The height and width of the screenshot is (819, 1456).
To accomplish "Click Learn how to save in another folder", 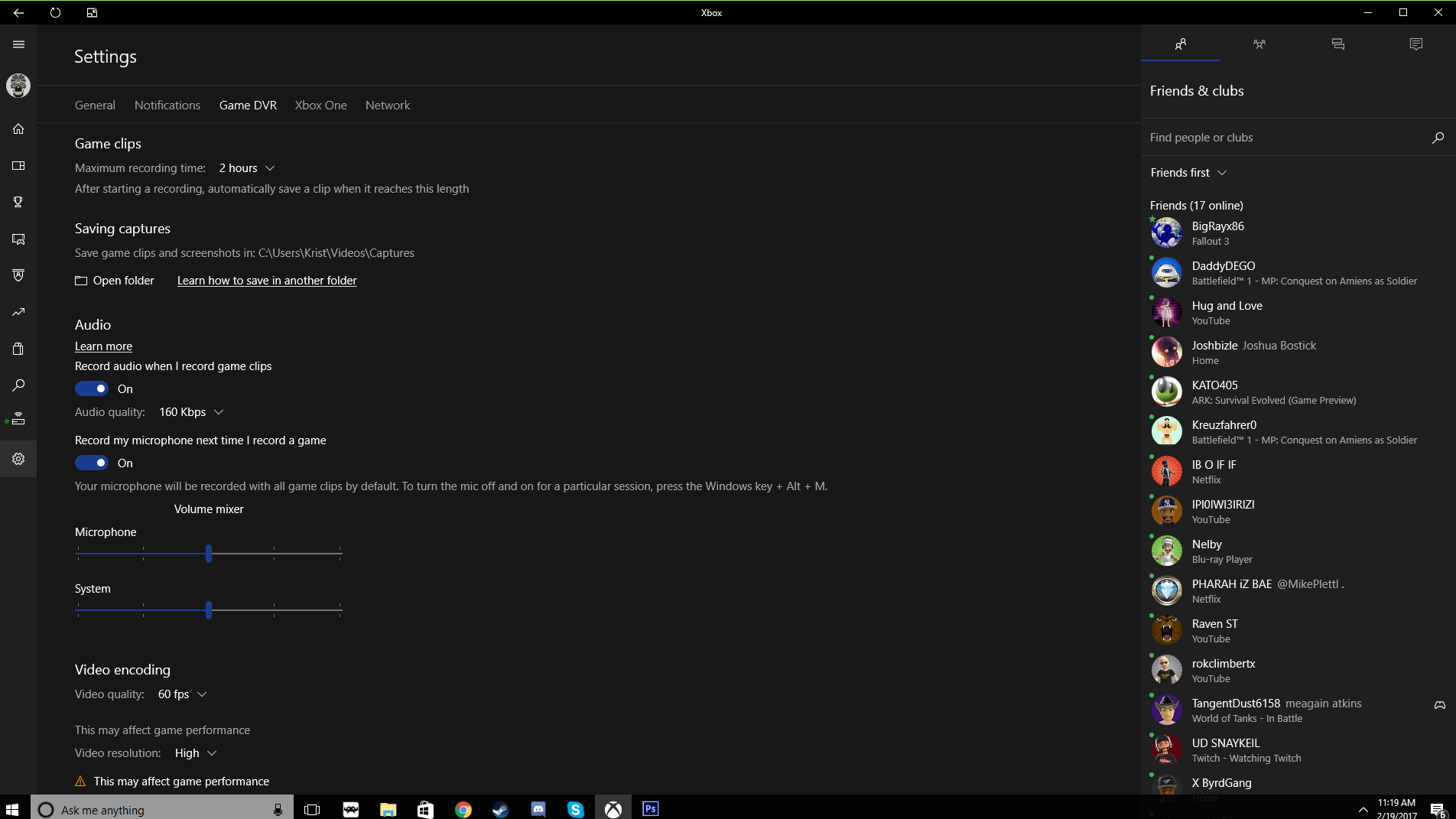I will [267, 281].
